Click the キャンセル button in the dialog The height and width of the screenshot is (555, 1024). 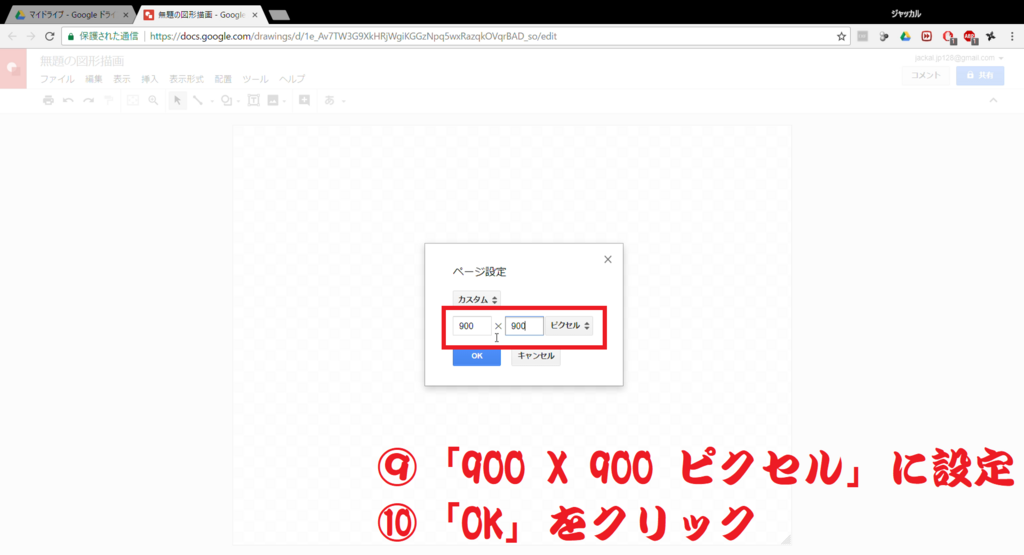536,356
